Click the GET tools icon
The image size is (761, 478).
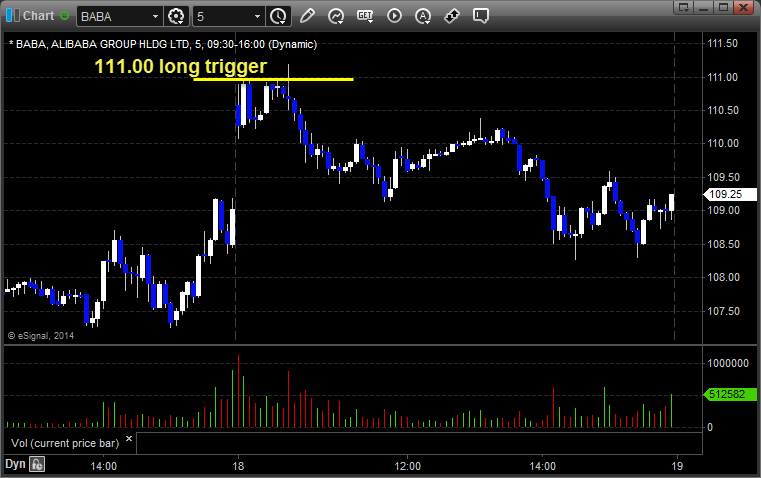coord(365,16)
